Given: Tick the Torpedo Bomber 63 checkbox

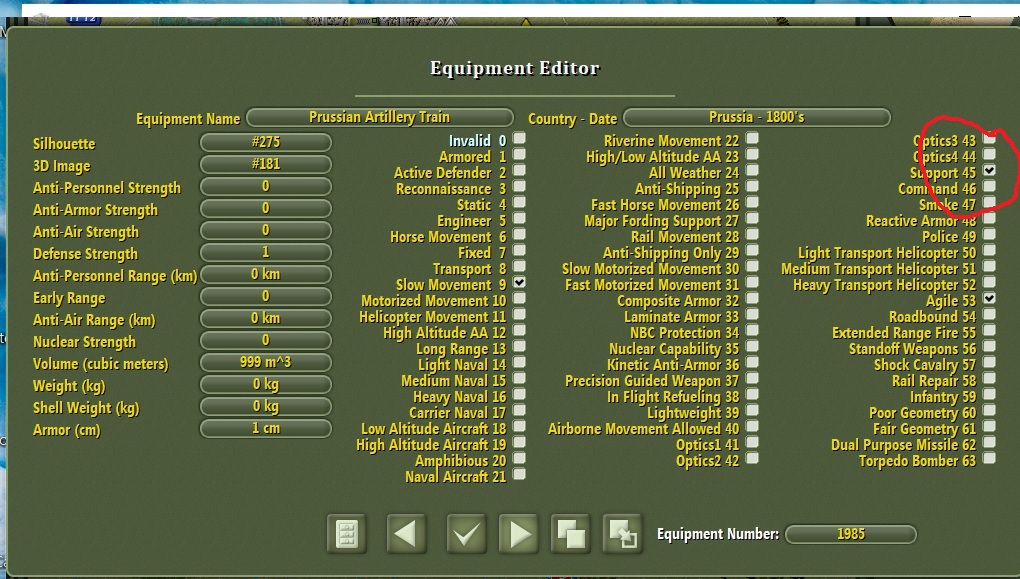Looking at the screenshot, I should [x=989, y=459].
